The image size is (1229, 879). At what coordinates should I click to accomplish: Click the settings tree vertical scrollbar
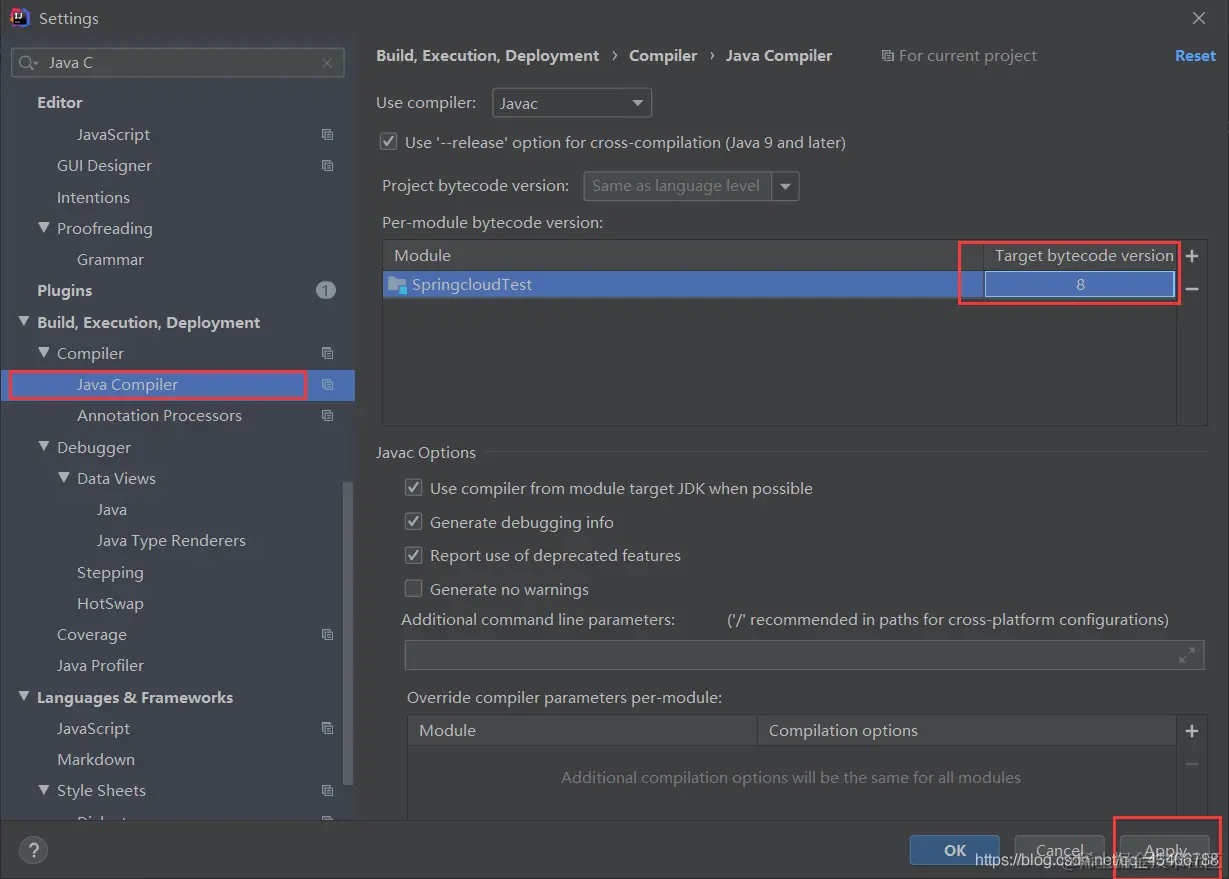coord(348,632)
